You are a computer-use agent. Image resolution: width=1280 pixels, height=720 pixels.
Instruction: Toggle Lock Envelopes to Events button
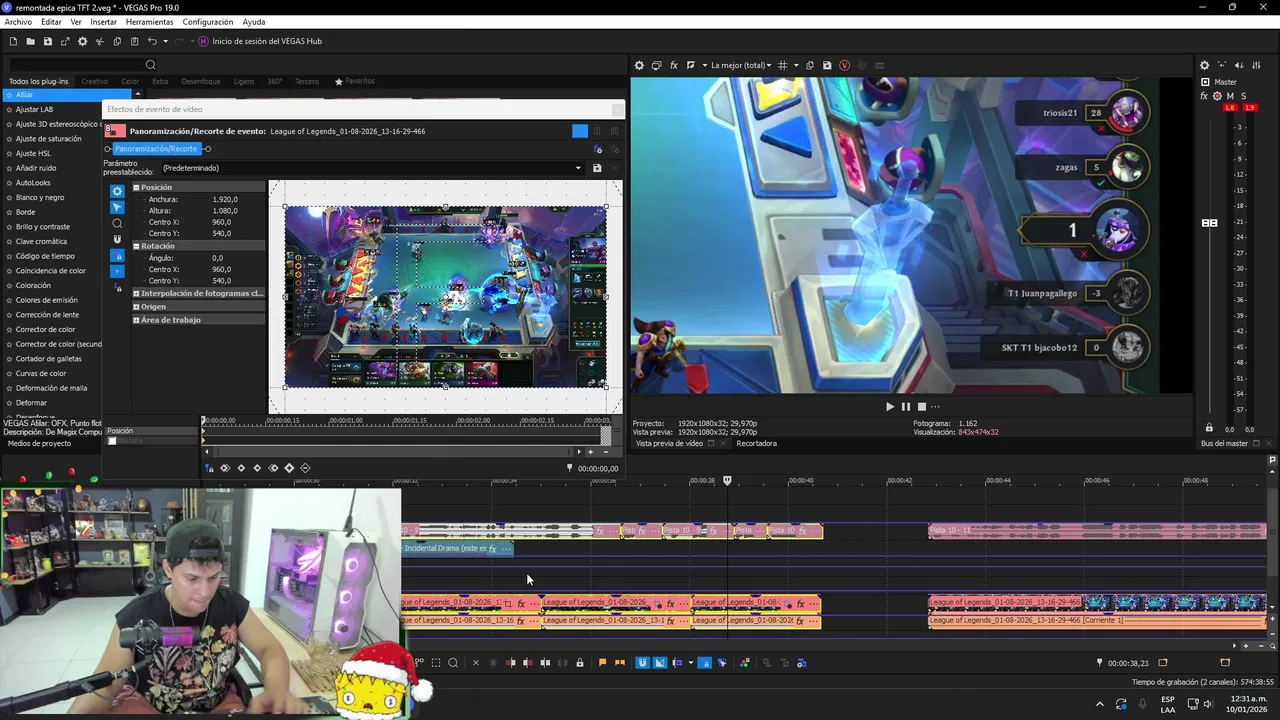[x=705, y=662]
